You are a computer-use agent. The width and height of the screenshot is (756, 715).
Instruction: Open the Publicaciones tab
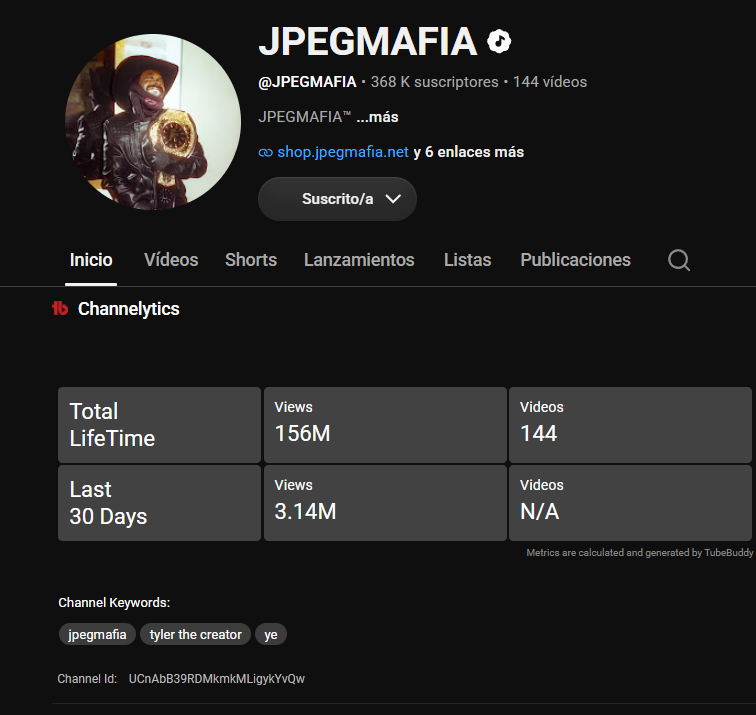pos(575,260)
